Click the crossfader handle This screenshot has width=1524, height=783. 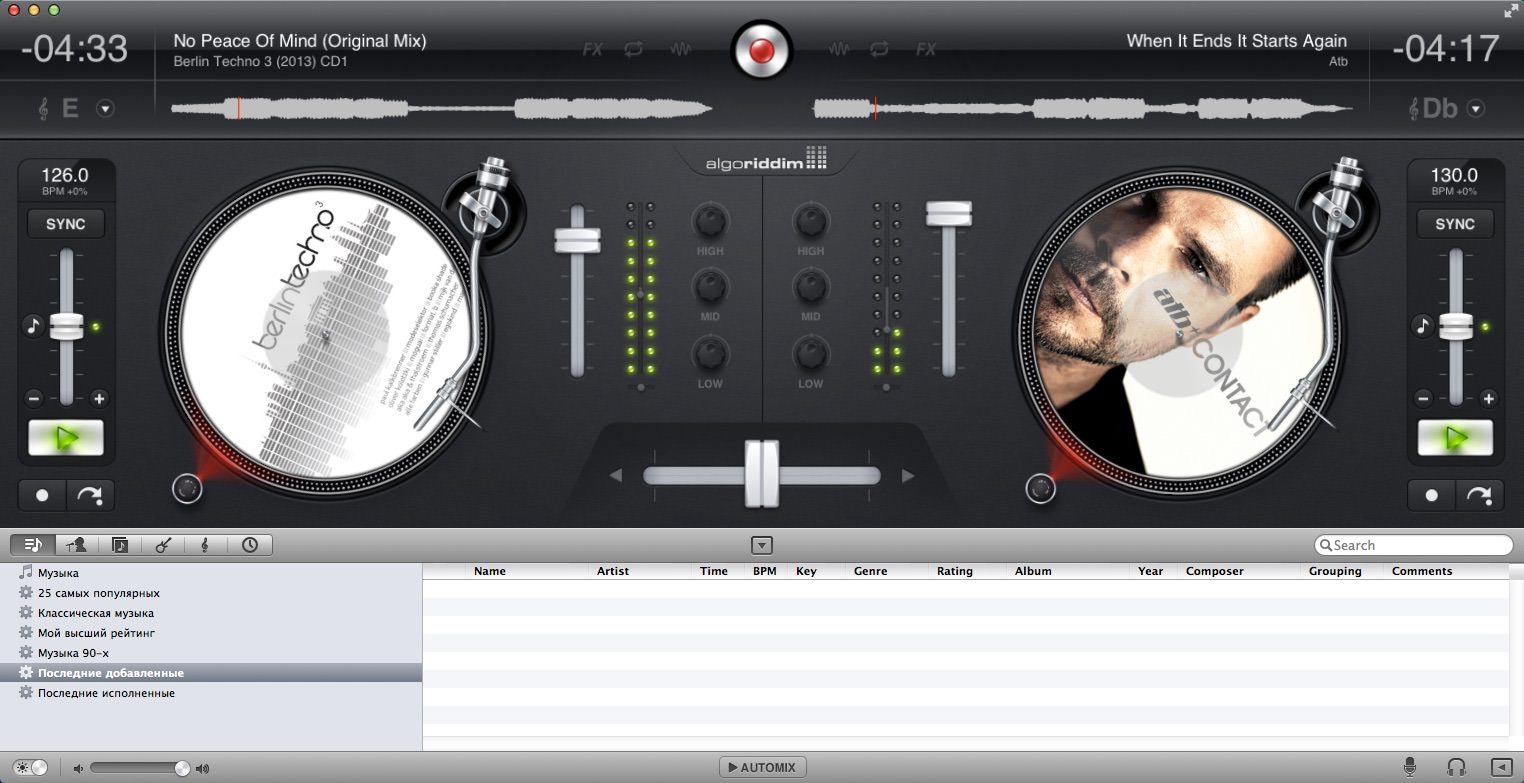pyautogui.click(x=761, y=474)
